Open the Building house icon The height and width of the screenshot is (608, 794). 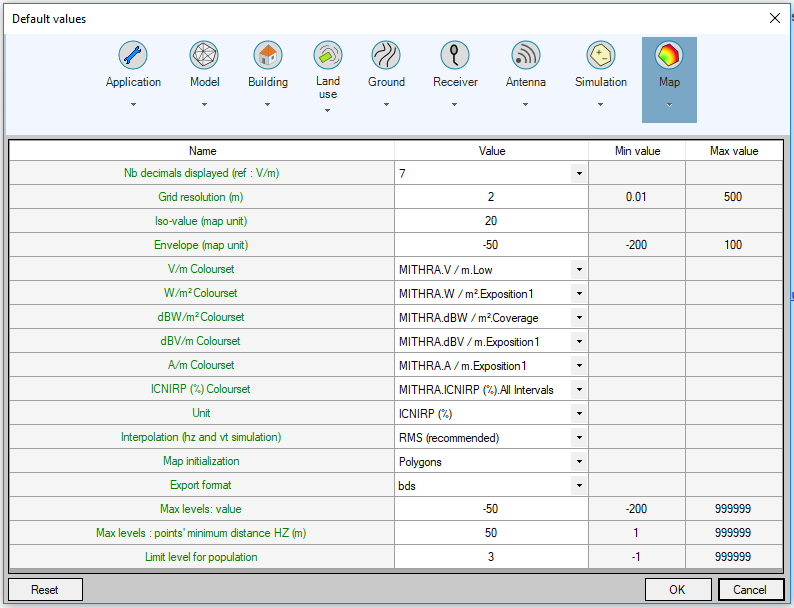pos(267,55)
